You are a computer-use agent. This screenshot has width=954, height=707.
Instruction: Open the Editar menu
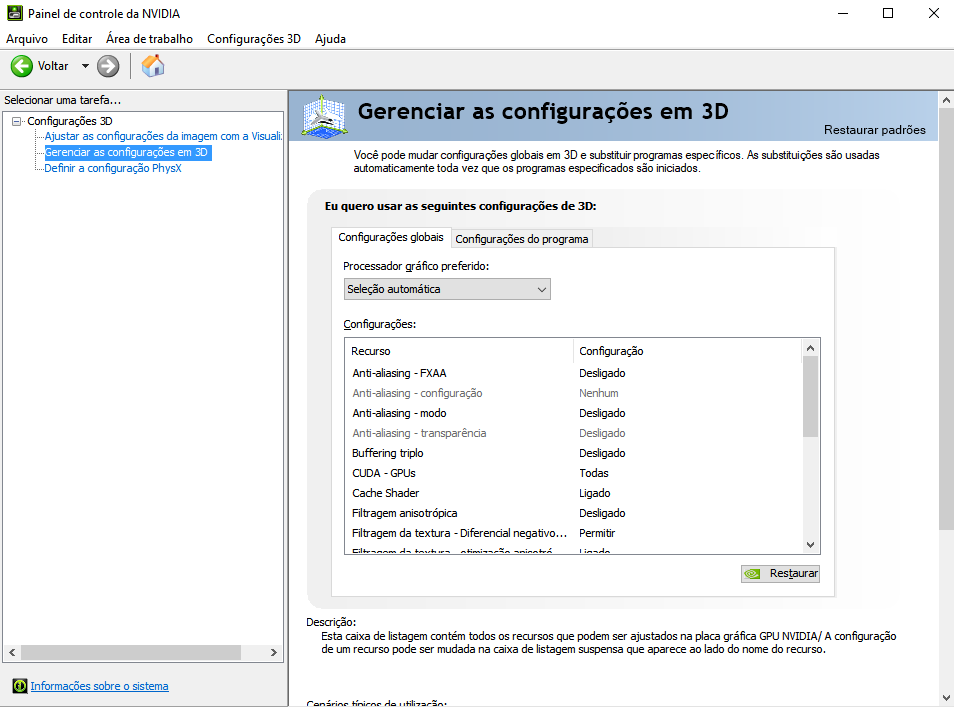coord(77,38)
